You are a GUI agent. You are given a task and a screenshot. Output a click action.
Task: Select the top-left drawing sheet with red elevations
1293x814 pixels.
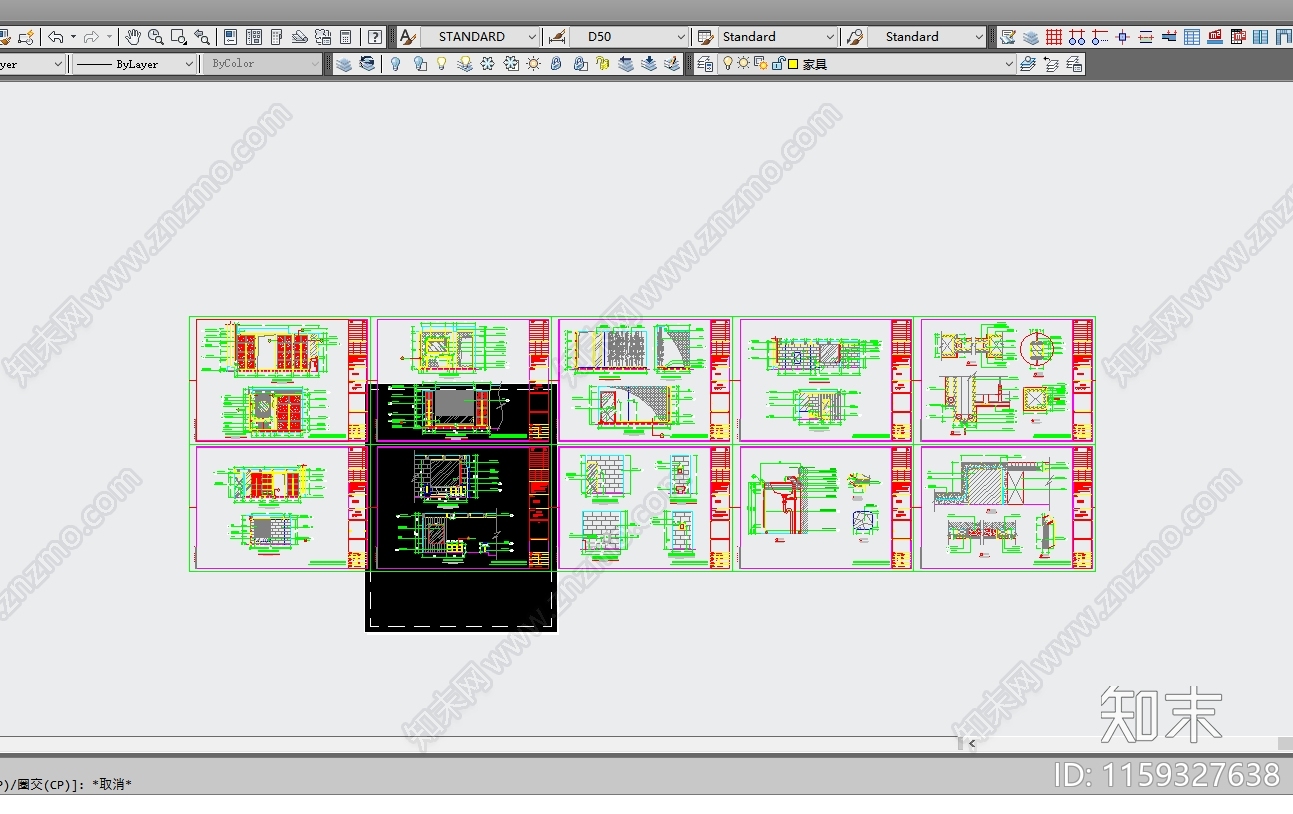(281, 380)
